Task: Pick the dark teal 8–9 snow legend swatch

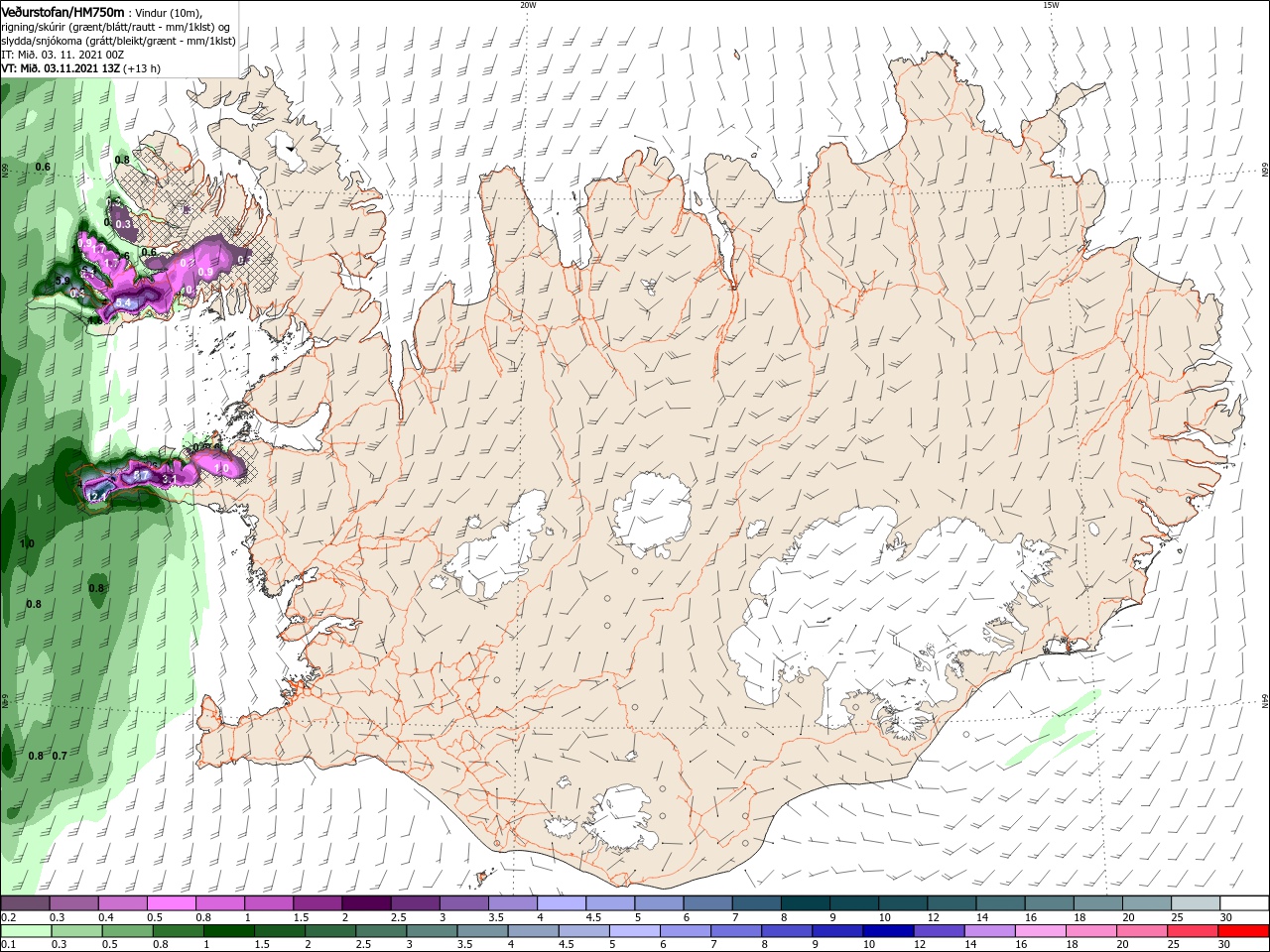Action: [806, 903]
